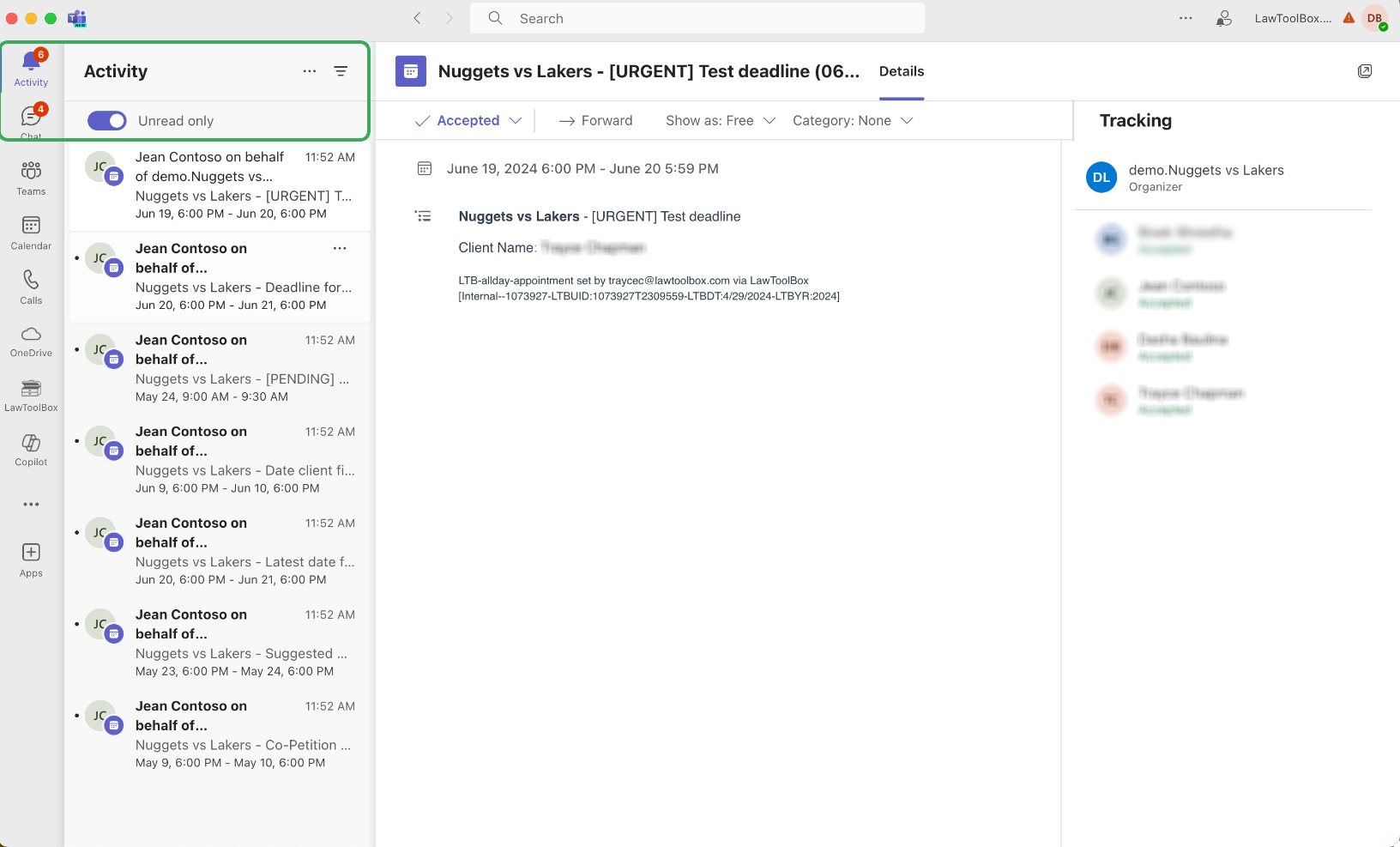Image resolution: width=1400 pixels, height=847 pixels.
Task: Open the [URGENT] Test deadline notification
Action: click(220, 185)
